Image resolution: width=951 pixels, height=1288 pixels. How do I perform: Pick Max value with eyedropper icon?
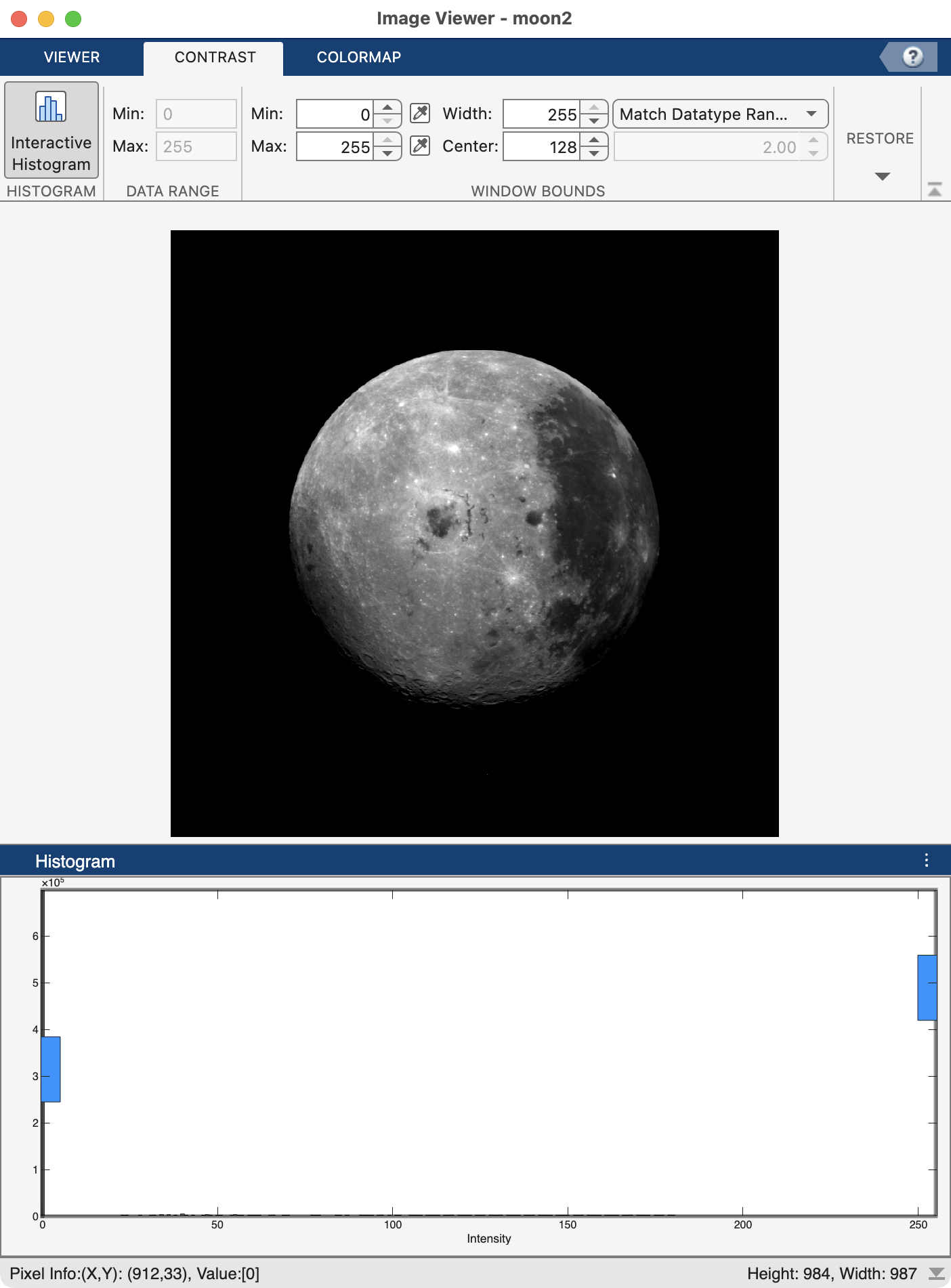[420, 146]
